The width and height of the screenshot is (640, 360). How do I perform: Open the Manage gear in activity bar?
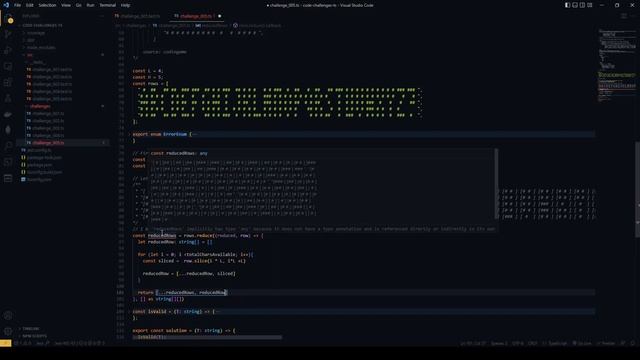coord(8,331)
